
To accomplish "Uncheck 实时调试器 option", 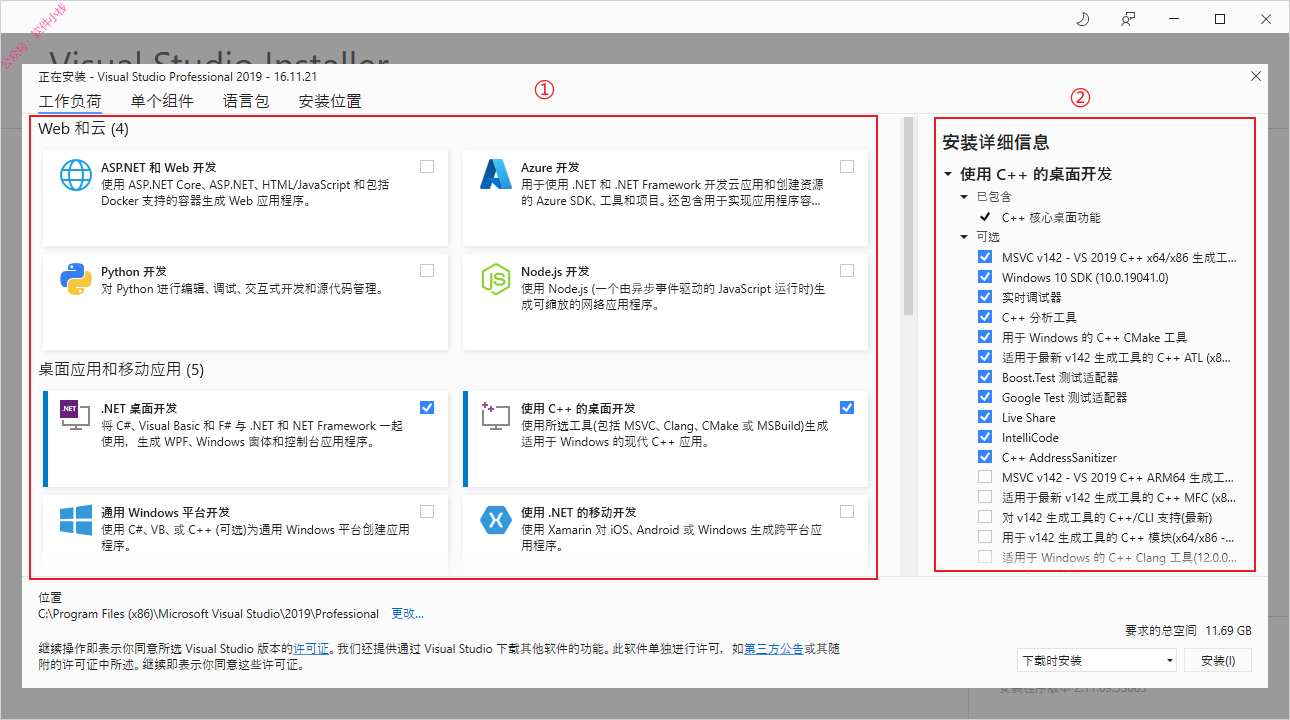I will point(985,297).
